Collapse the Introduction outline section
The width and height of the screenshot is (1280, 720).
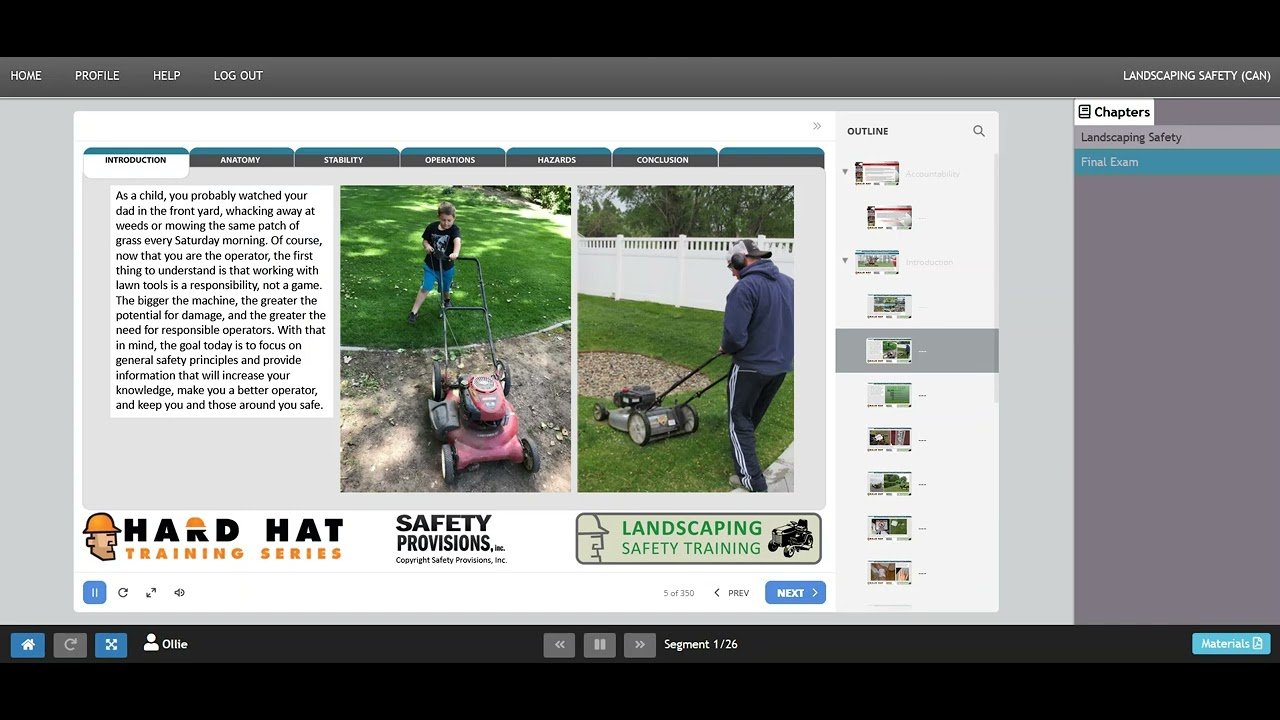click(845, 261)
